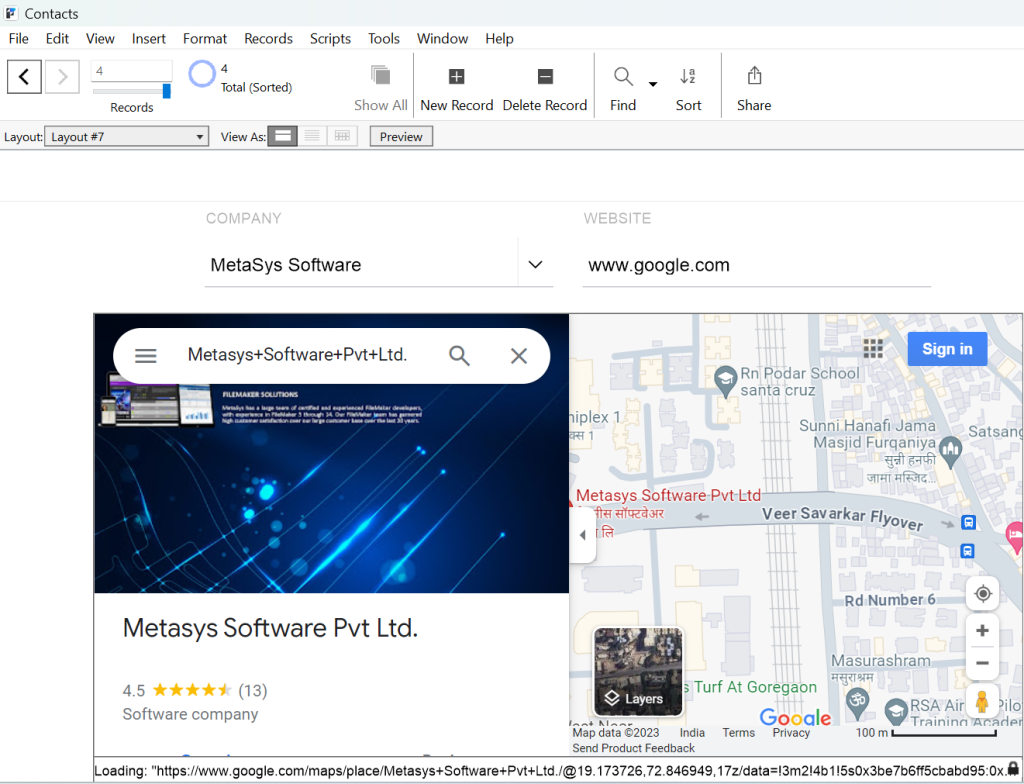Select the Form View toggle

pyautogui.click(x=282, y=135)
